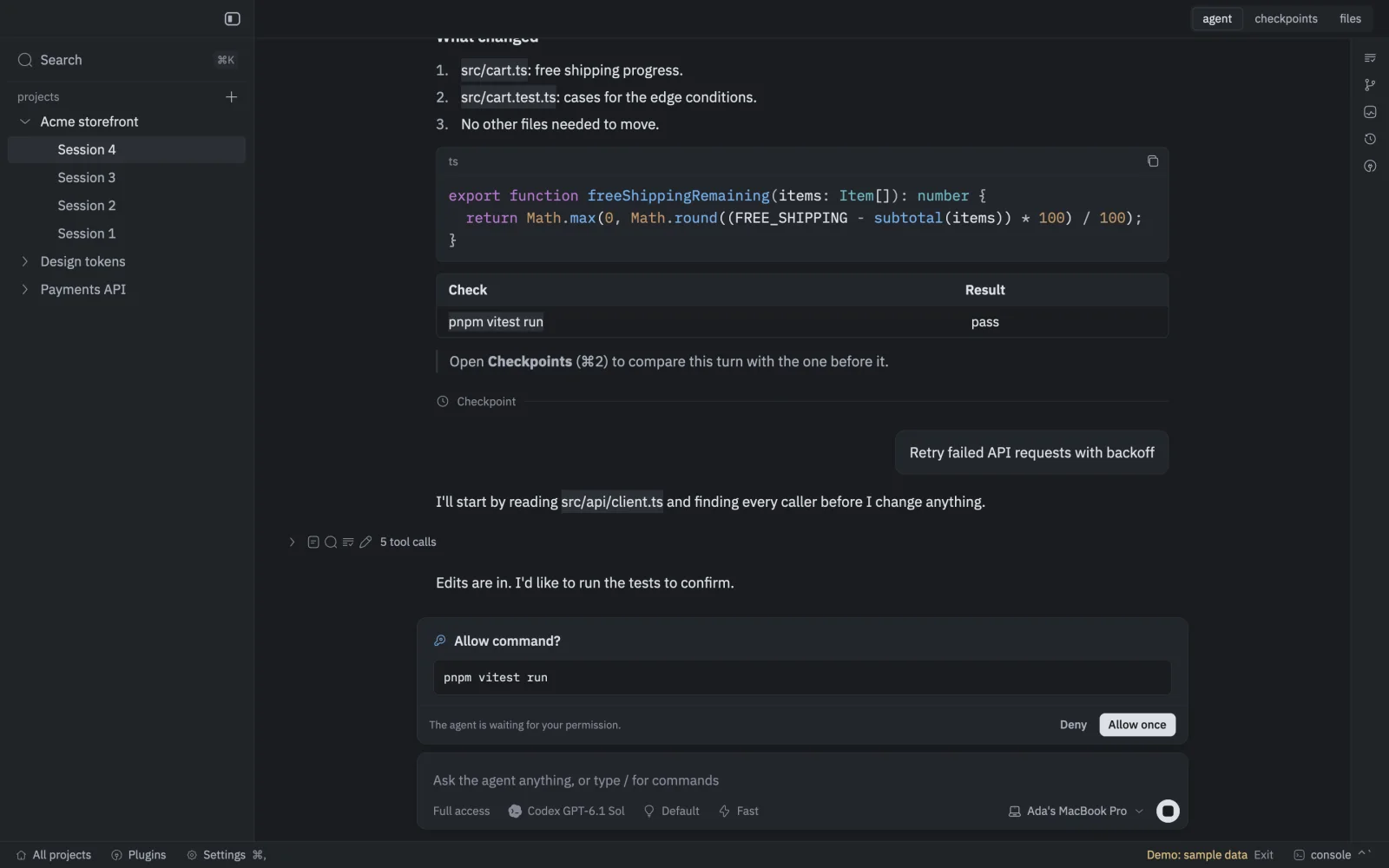
Task: Stop the agent with the stop button
Action: 1168,811
